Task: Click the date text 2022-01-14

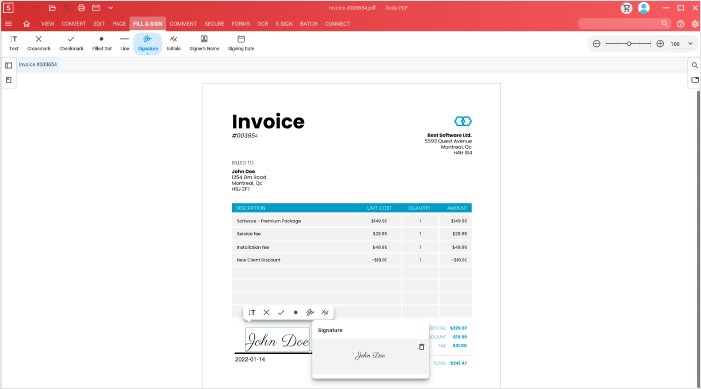Action: [250, 359]
